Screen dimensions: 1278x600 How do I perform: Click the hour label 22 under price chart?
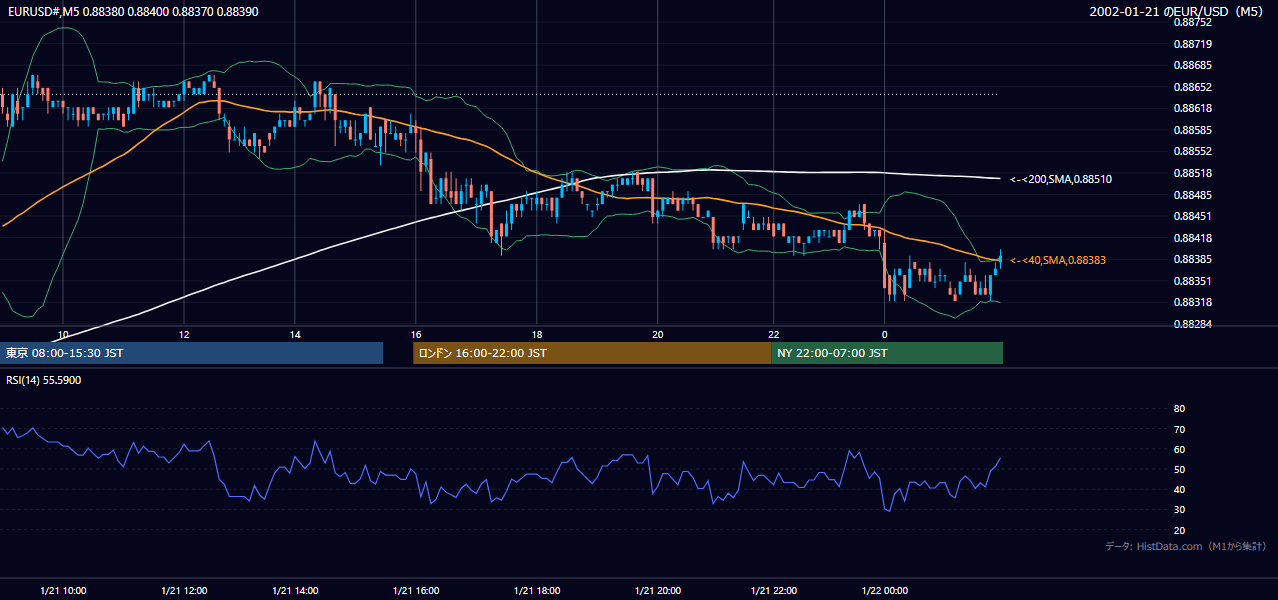tap(774, 334)
